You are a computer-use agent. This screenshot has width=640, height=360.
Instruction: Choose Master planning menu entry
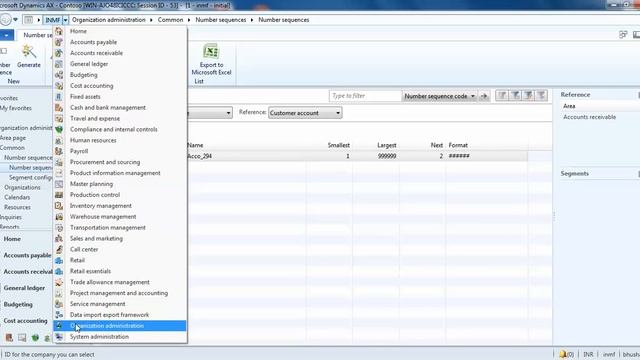coord(91,184)
